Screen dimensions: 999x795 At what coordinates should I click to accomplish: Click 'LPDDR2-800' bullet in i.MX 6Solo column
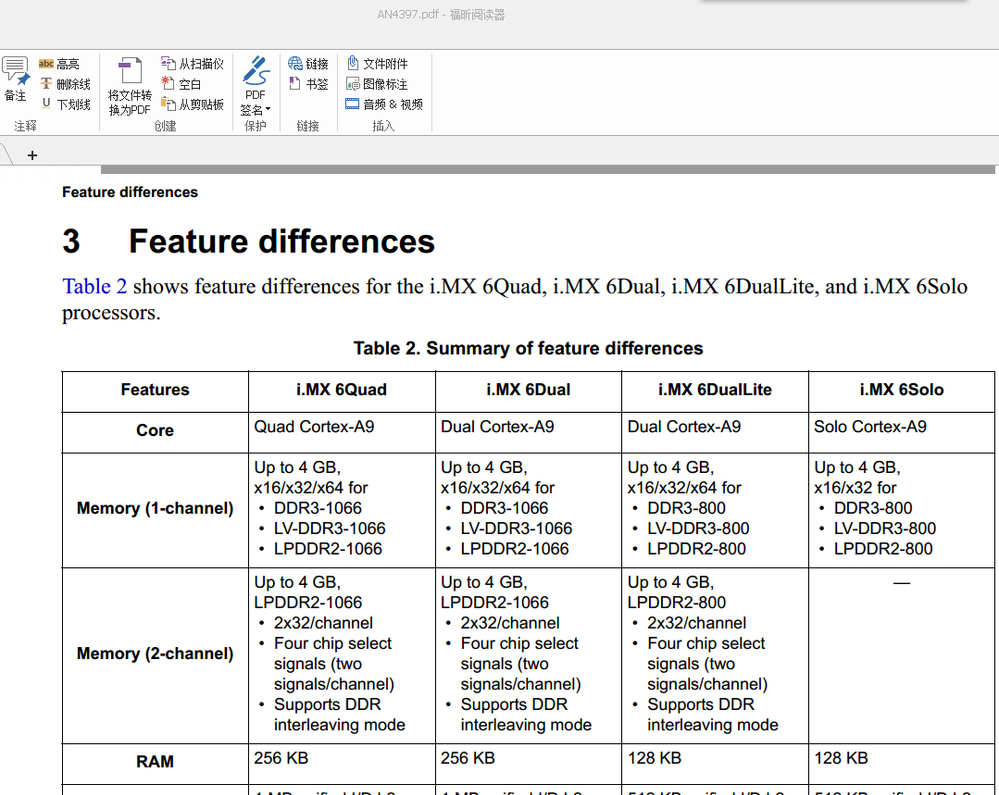pos(883,549)
